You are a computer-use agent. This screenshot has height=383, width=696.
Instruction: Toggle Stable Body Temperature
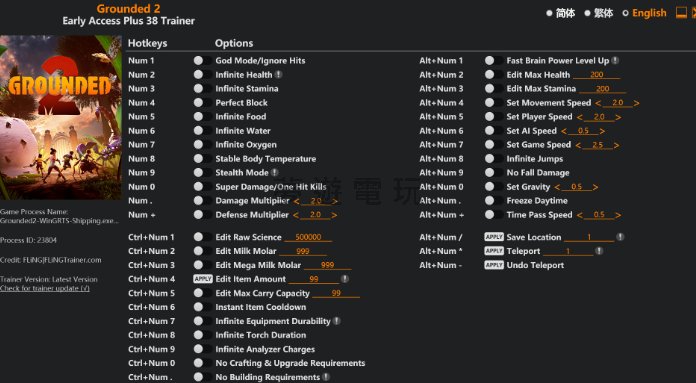[x=202, y=158]
